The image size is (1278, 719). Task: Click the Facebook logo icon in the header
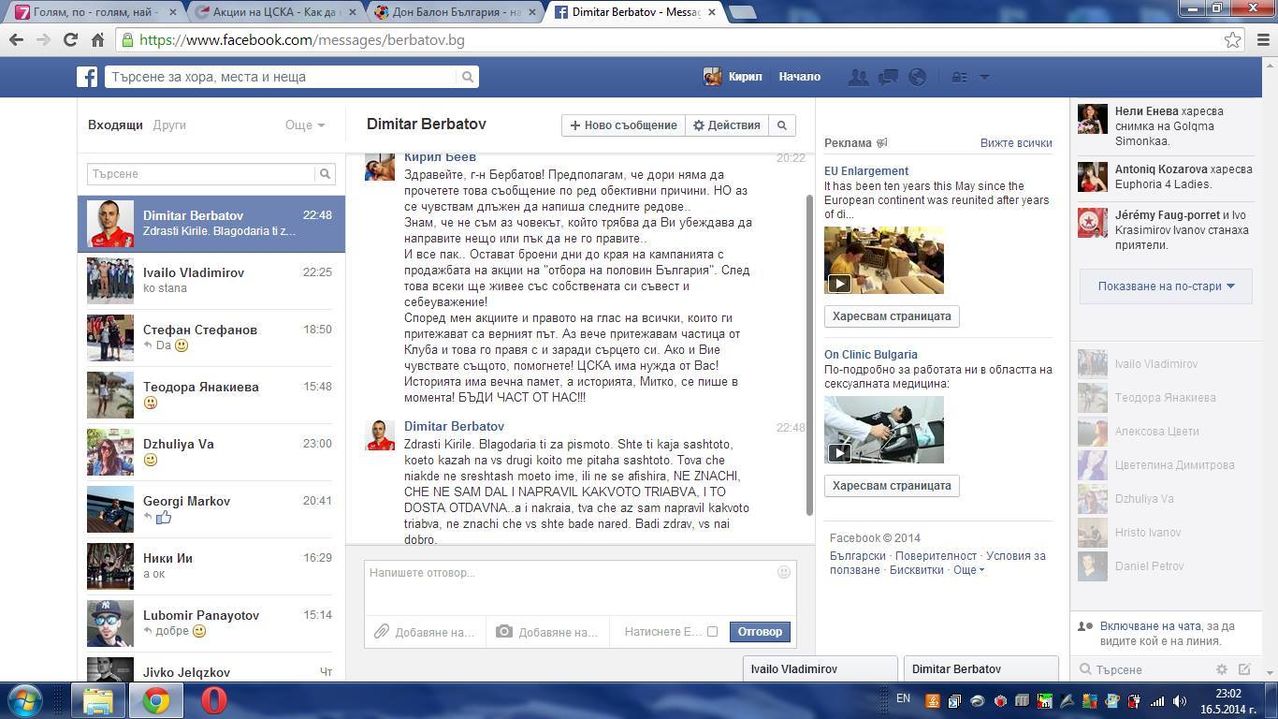coord(88,77)
